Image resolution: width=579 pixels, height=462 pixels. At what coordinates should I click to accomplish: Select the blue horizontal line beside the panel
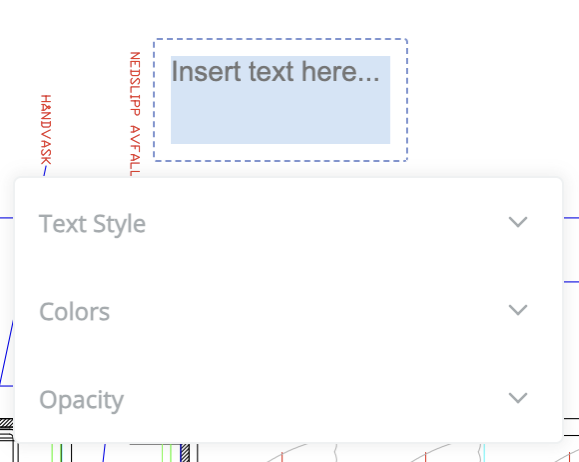tap(571, 218)
